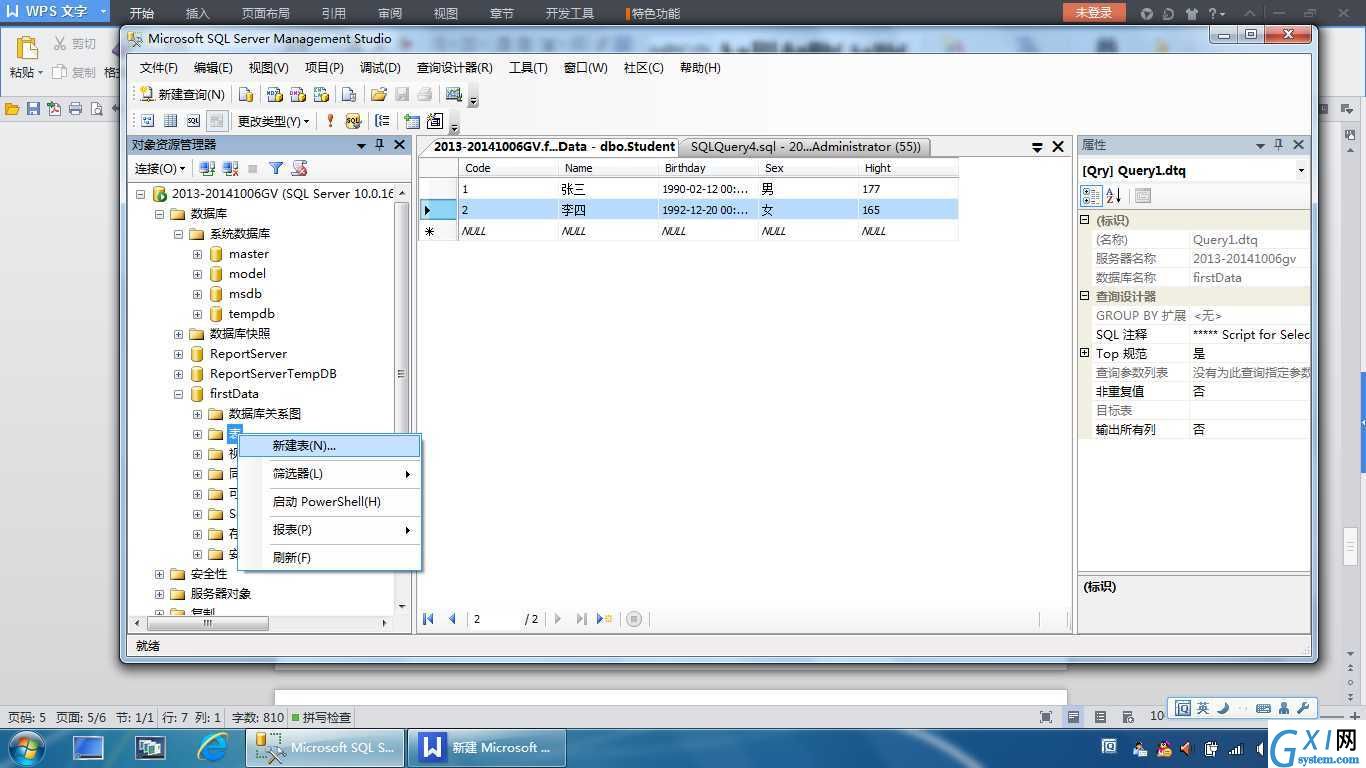Viewport: 1366px width, 768px height.
Task: Pin the 对象资源管理器 panel
Action: (x=379, y=145)
